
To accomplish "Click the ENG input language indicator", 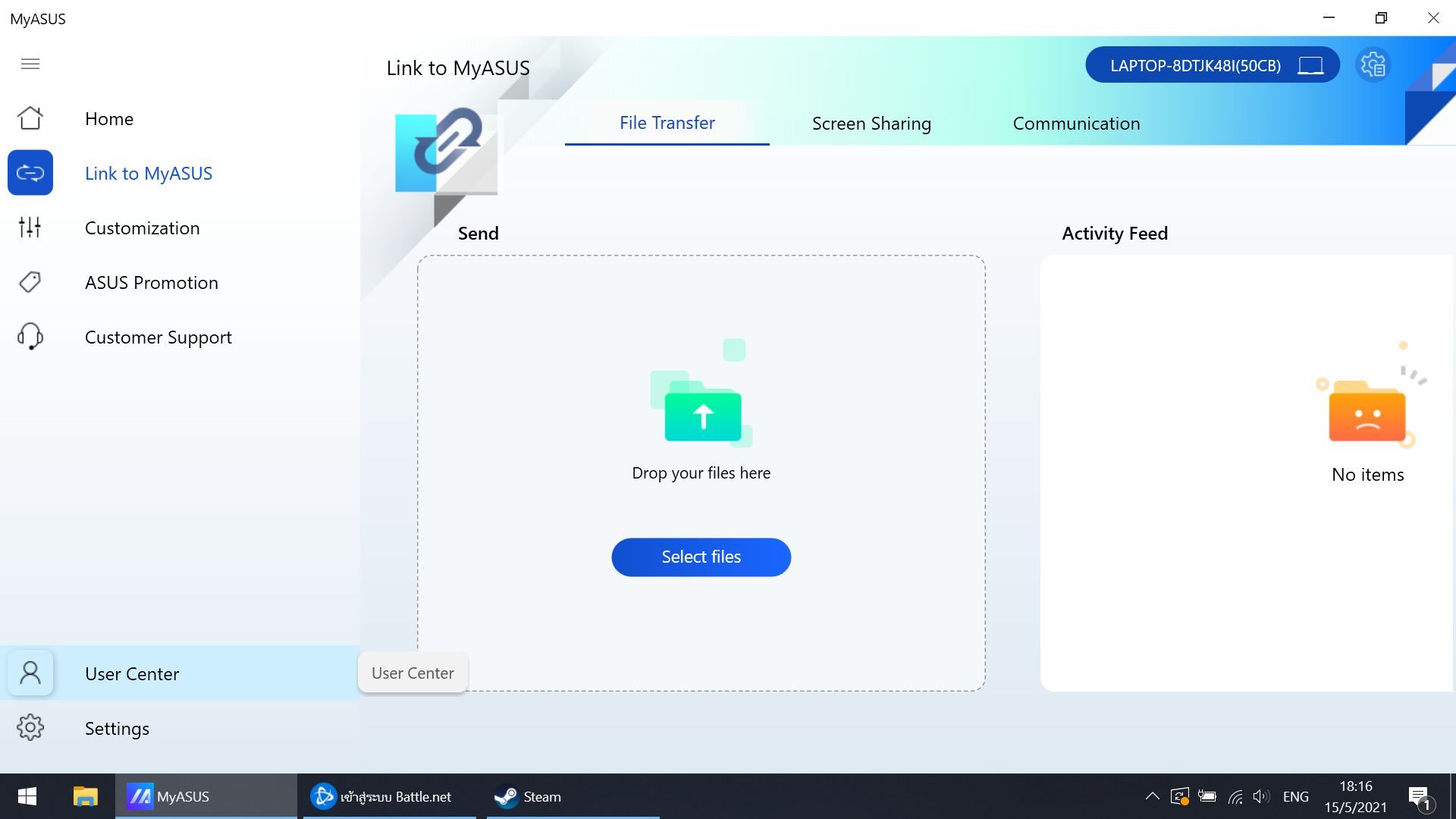I will [x=1296, y=796].
